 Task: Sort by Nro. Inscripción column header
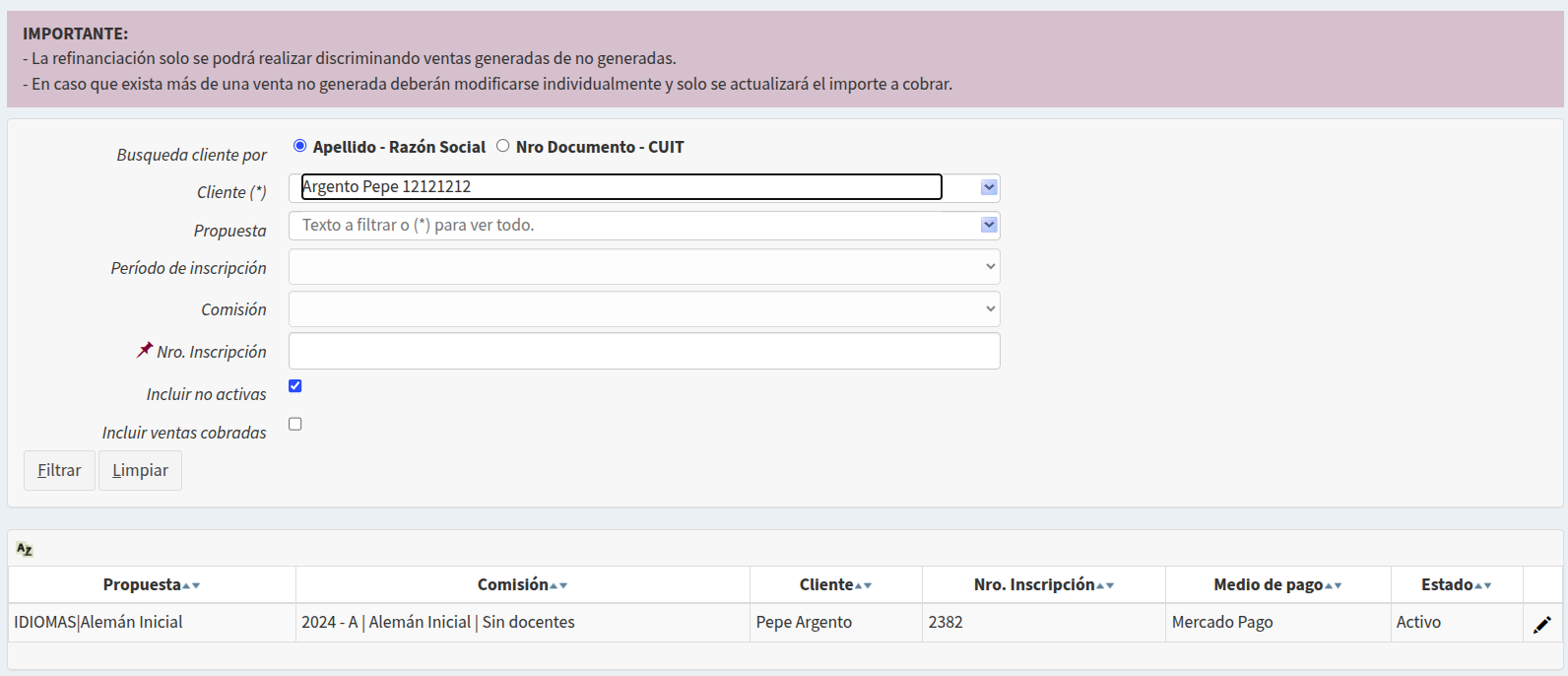point(1034,585)
